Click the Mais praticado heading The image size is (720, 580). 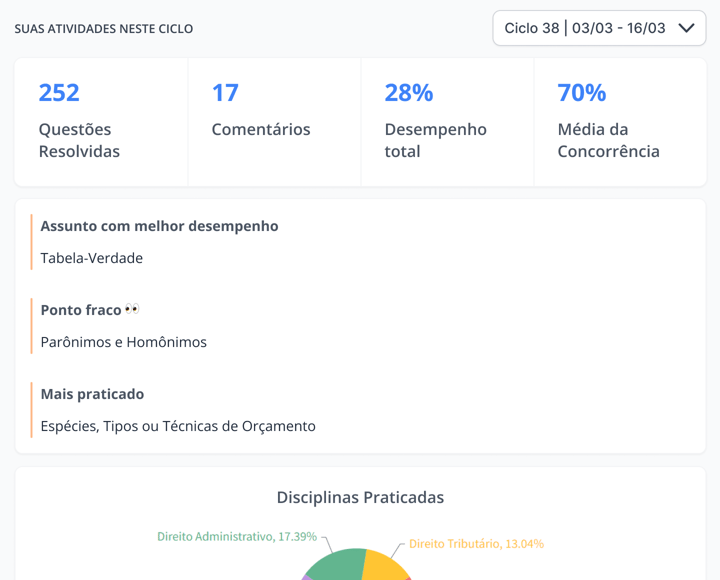pos(92,394)
